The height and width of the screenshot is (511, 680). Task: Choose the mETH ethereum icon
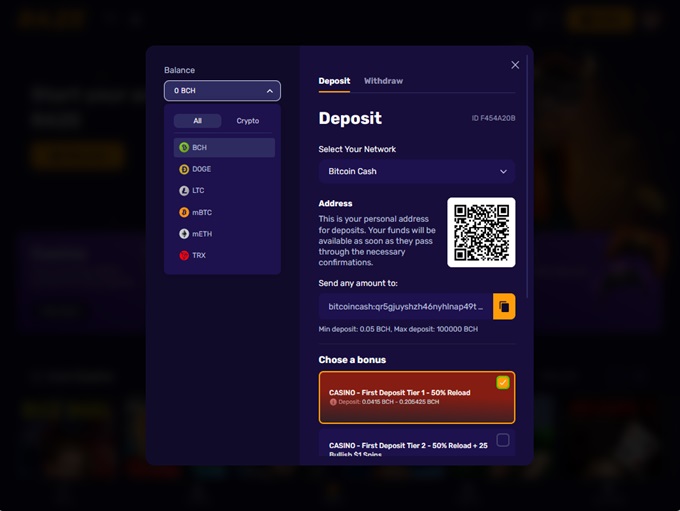point(184,234)
